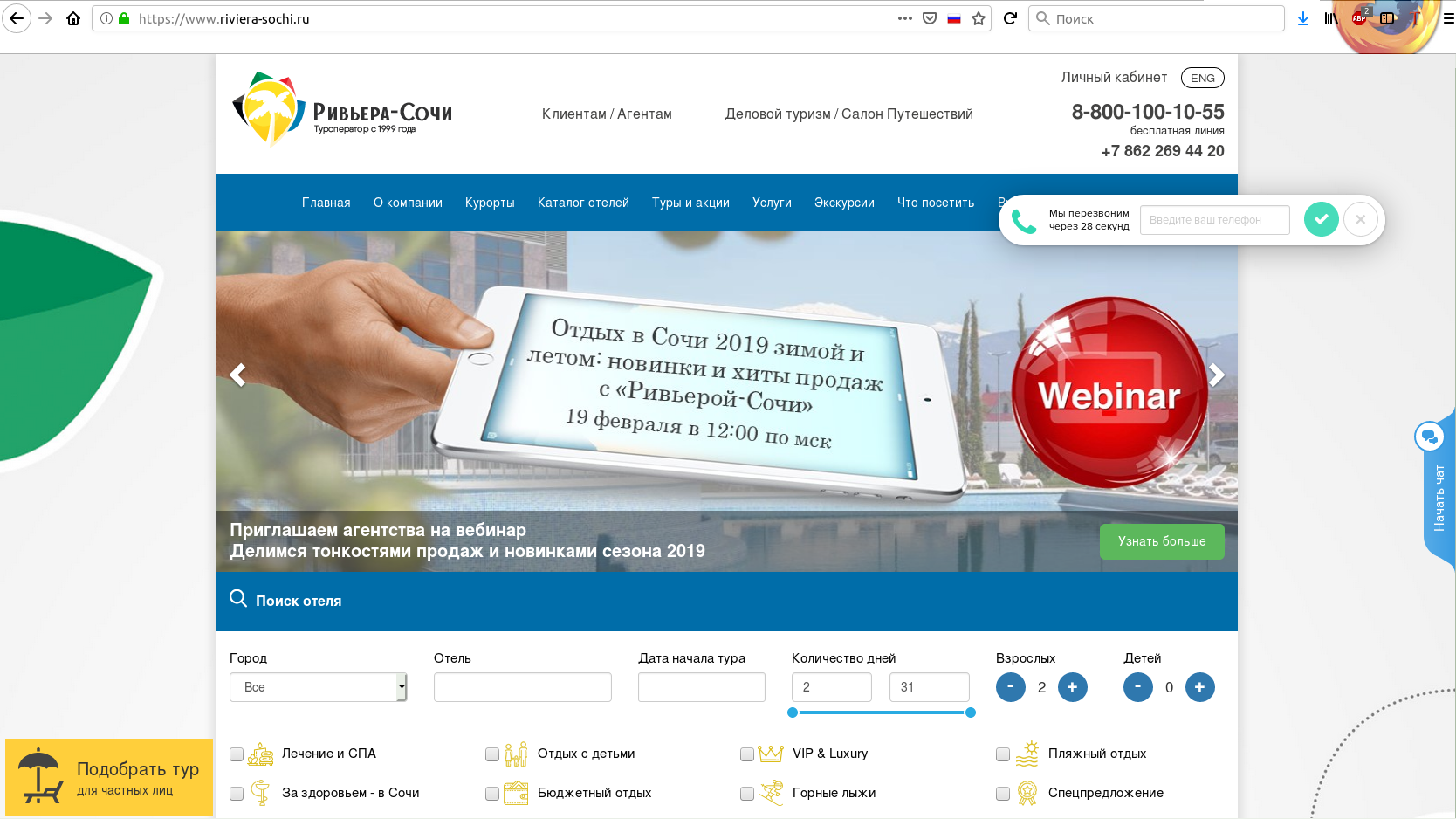View site security padlock info
1456x819 pixels.
point(124,18)
